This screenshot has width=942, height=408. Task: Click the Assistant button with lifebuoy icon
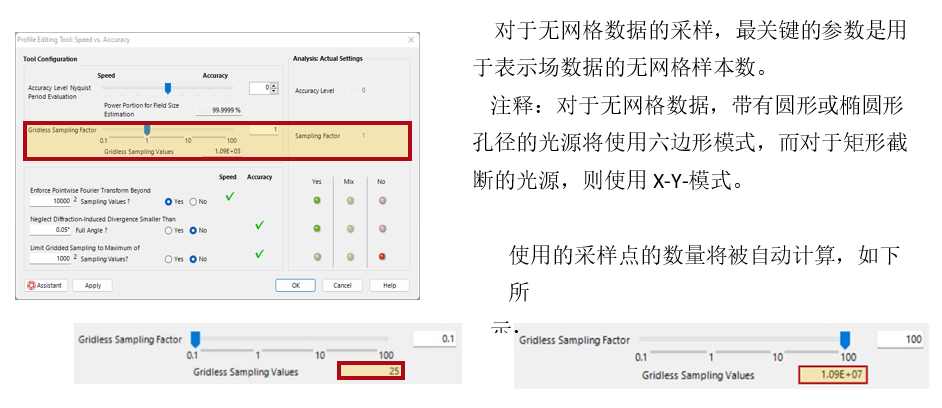click(x=47, y=285)
